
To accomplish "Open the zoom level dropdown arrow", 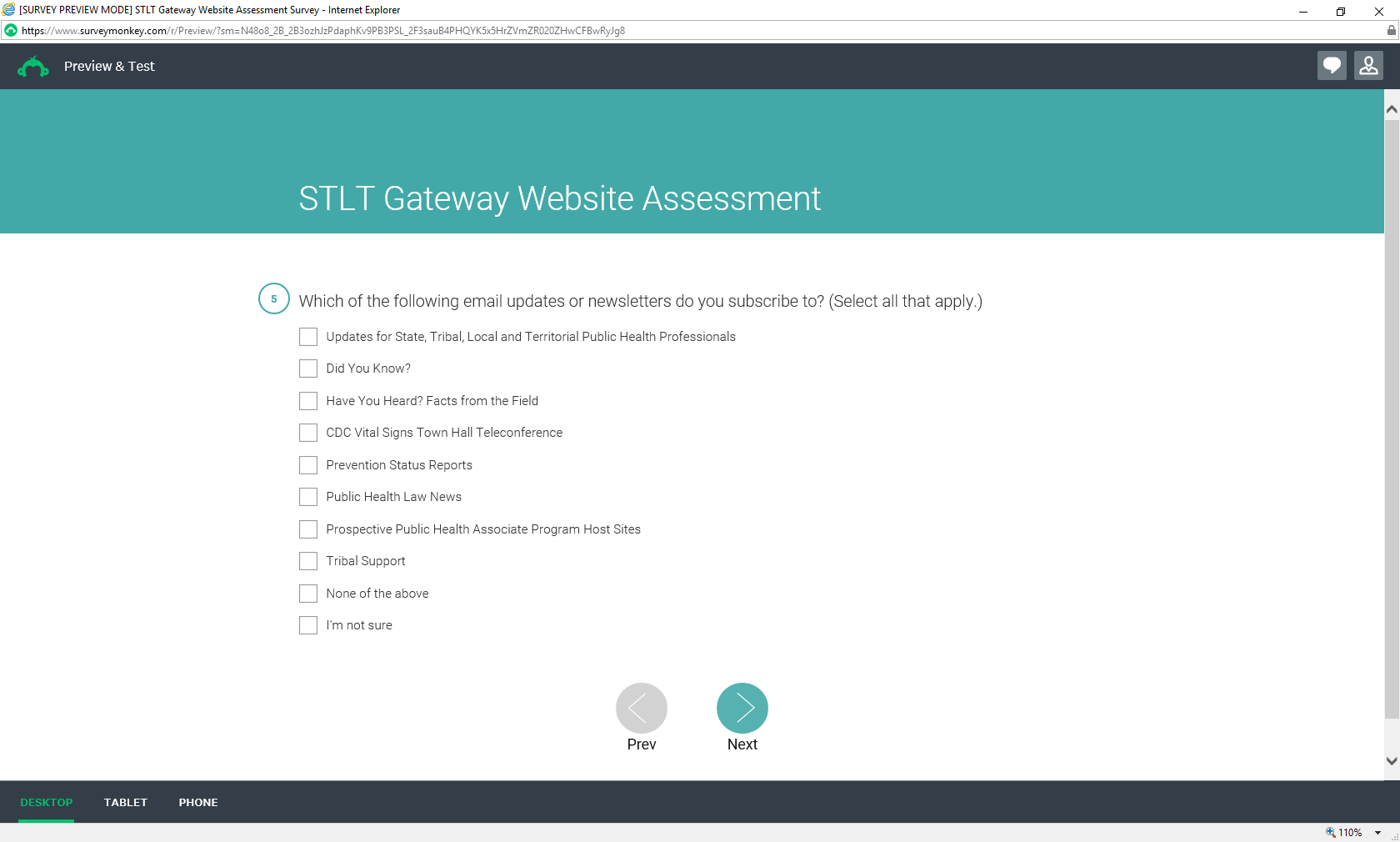I will [x=1378, y=833].
